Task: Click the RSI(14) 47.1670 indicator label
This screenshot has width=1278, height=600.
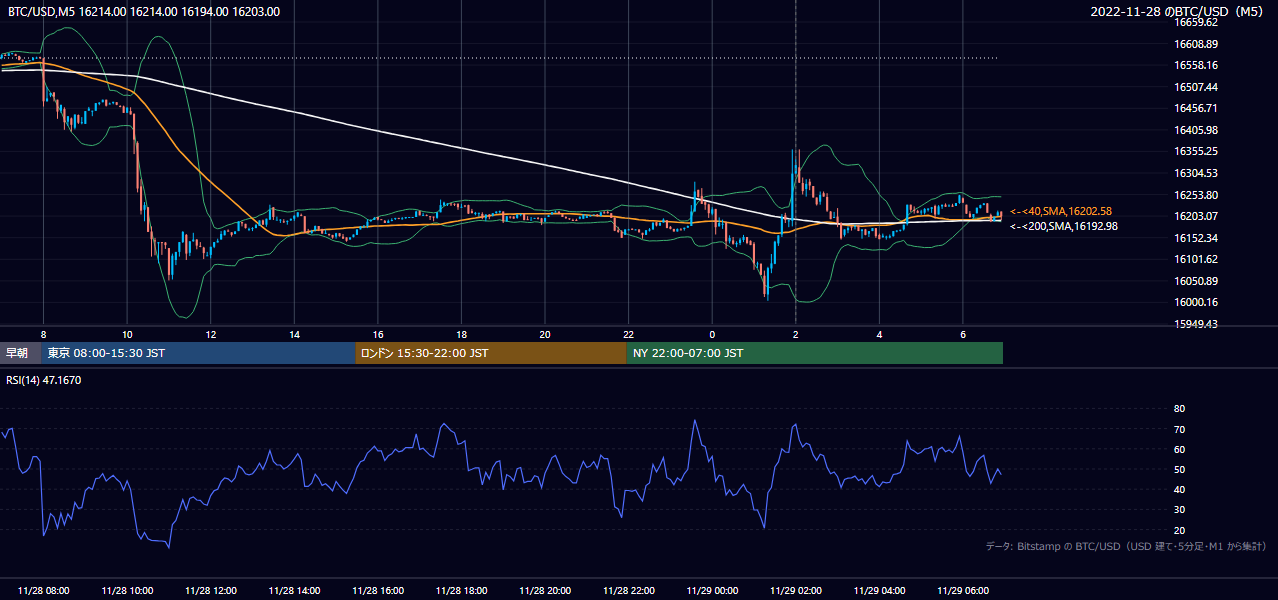Action: click(44, 380)
